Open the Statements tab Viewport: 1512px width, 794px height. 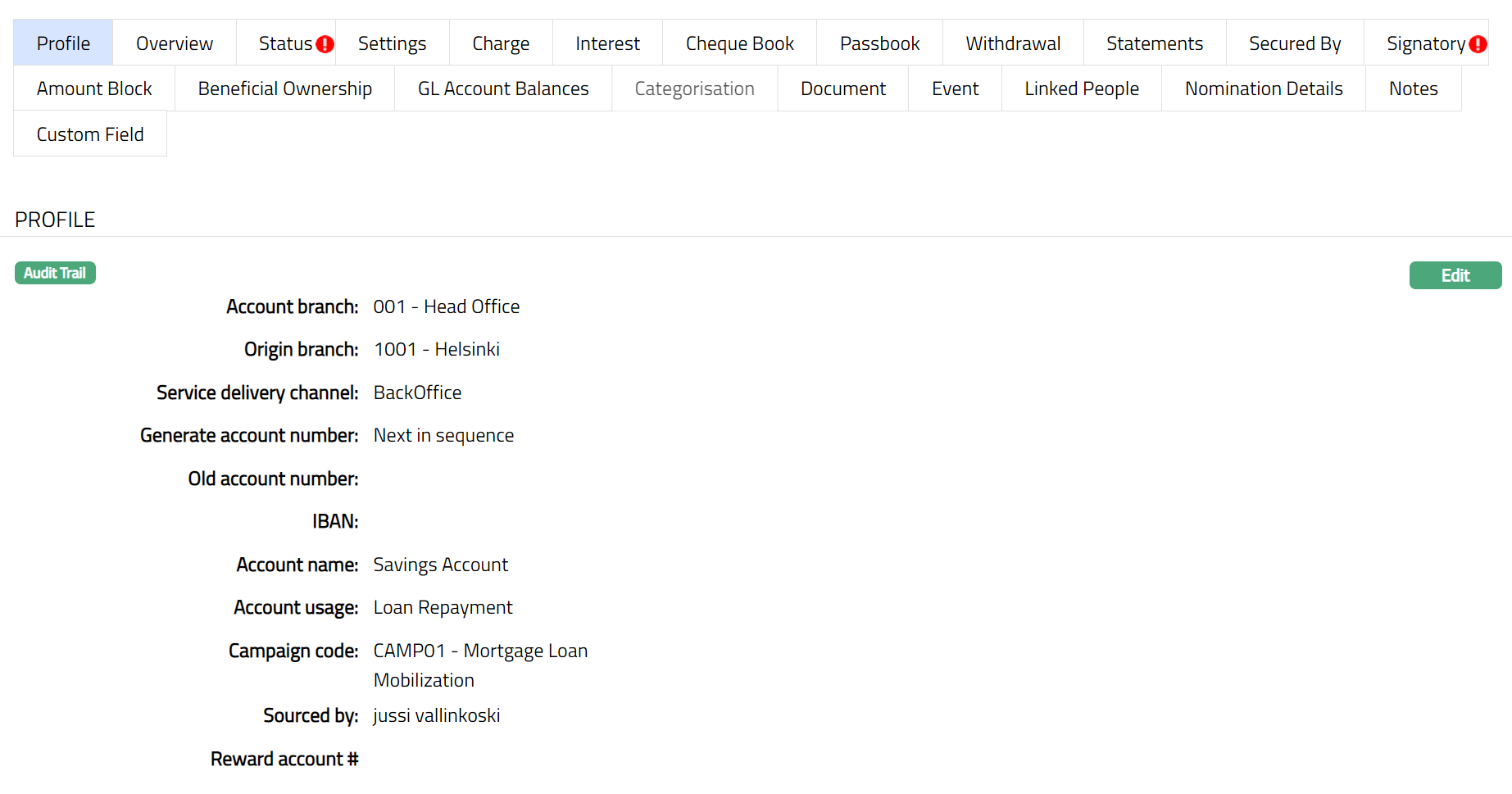click(1154, 43)
